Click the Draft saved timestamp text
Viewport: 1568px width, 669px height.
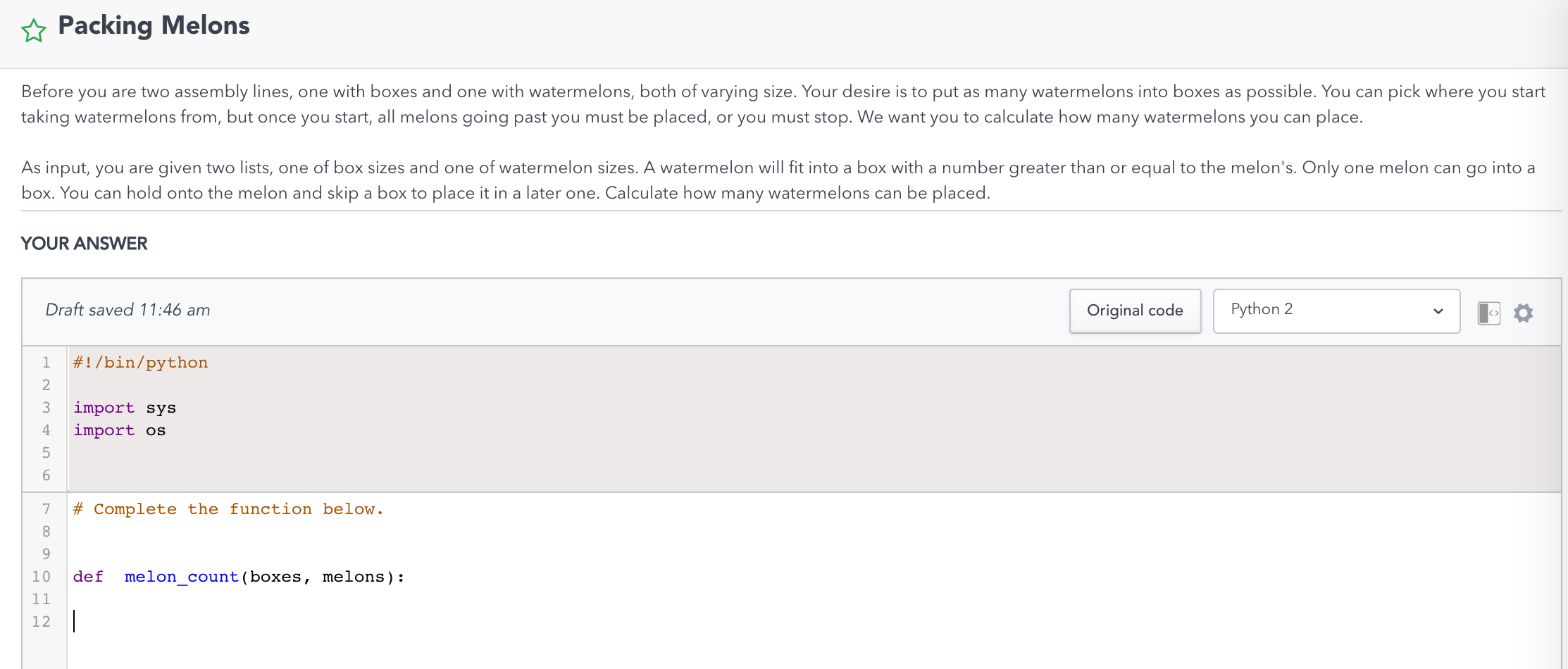(x=127, y=310)
